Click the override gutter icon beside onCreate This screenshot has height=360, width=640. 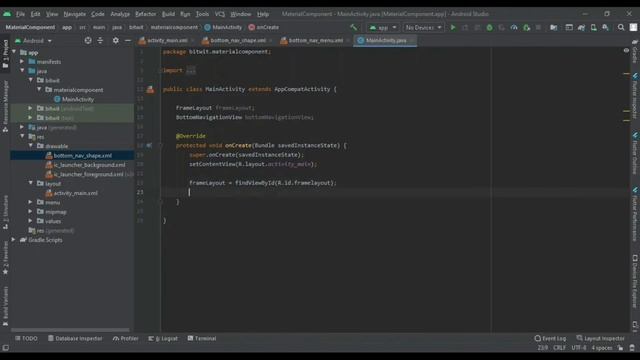coord(149,145)
